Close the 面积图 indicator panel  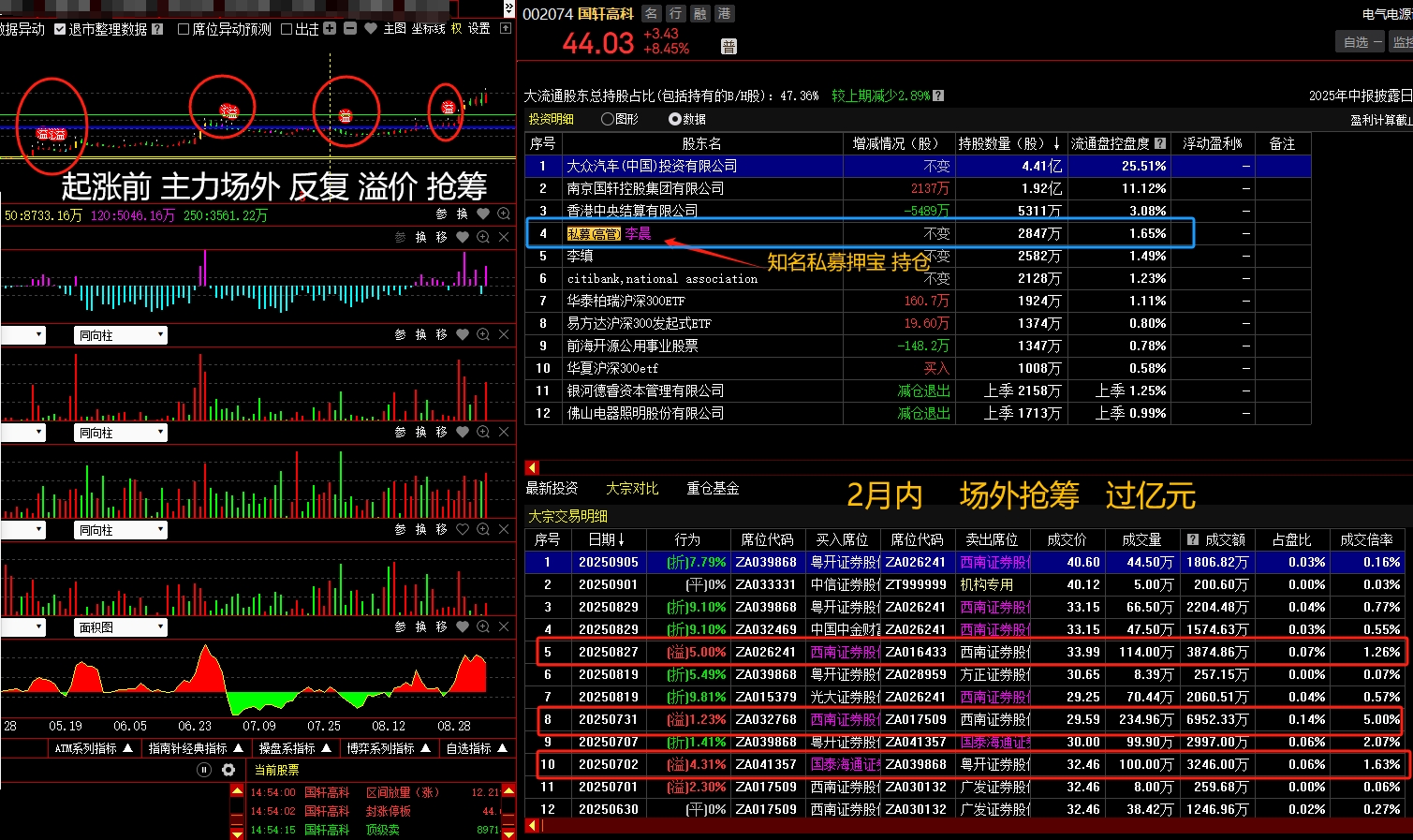tap(504, 626)
